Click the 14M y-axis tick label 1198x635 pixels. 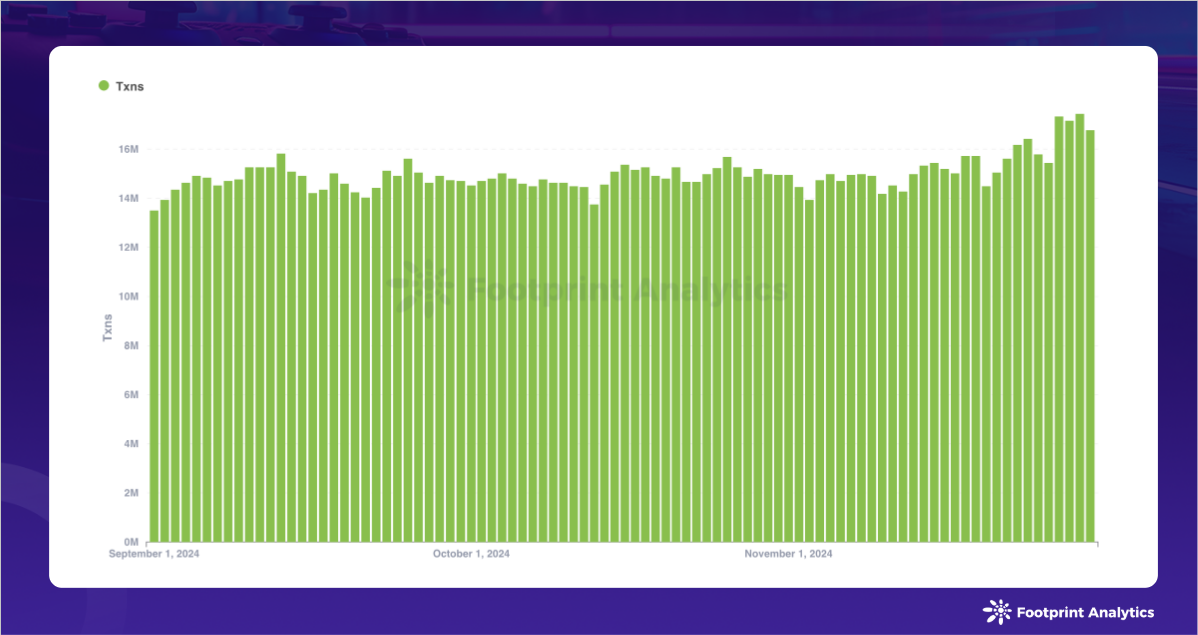(127, 199)
